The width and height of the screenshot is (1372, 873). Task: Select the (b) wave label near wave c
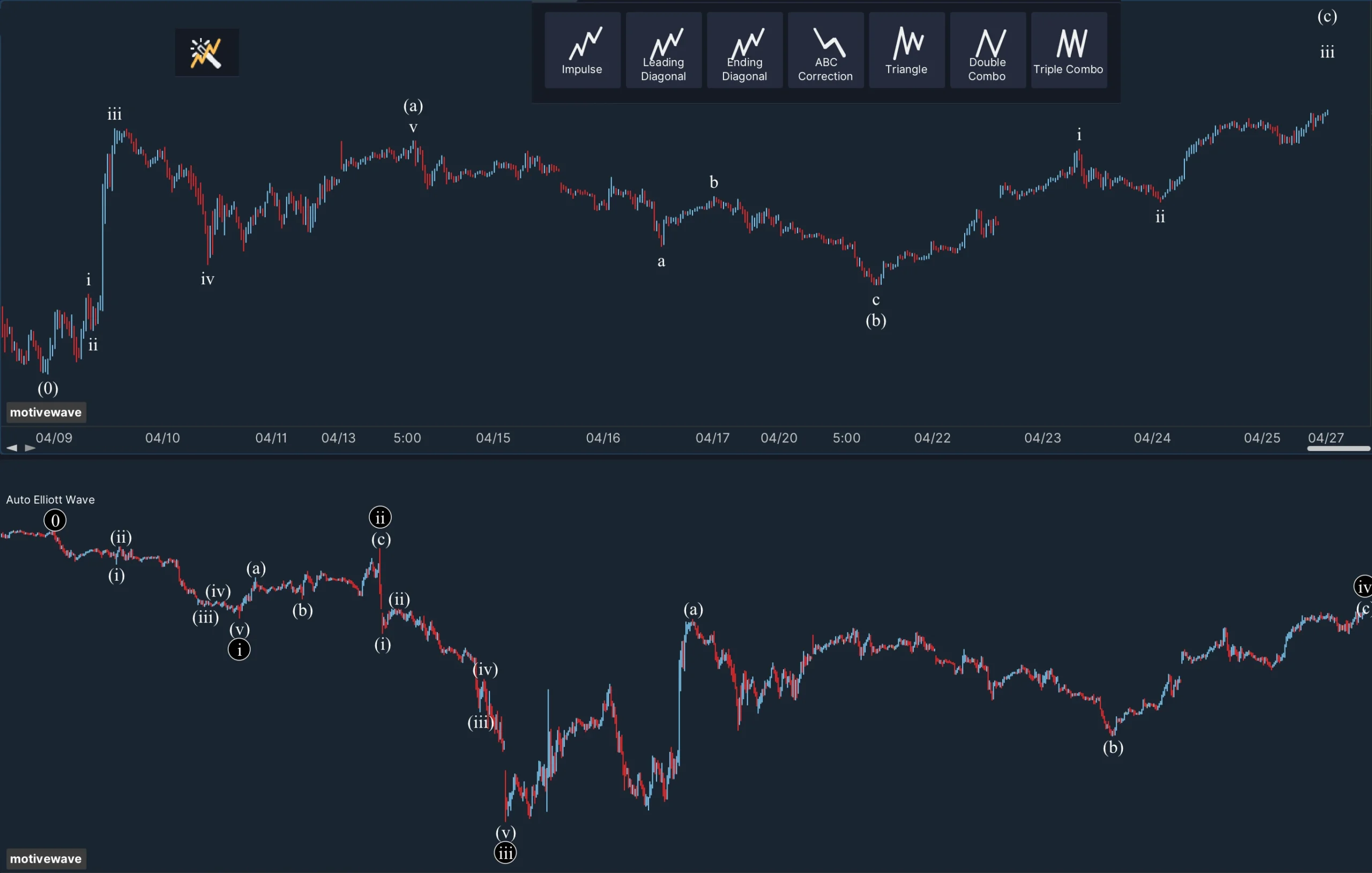click(x=876, y=321)
